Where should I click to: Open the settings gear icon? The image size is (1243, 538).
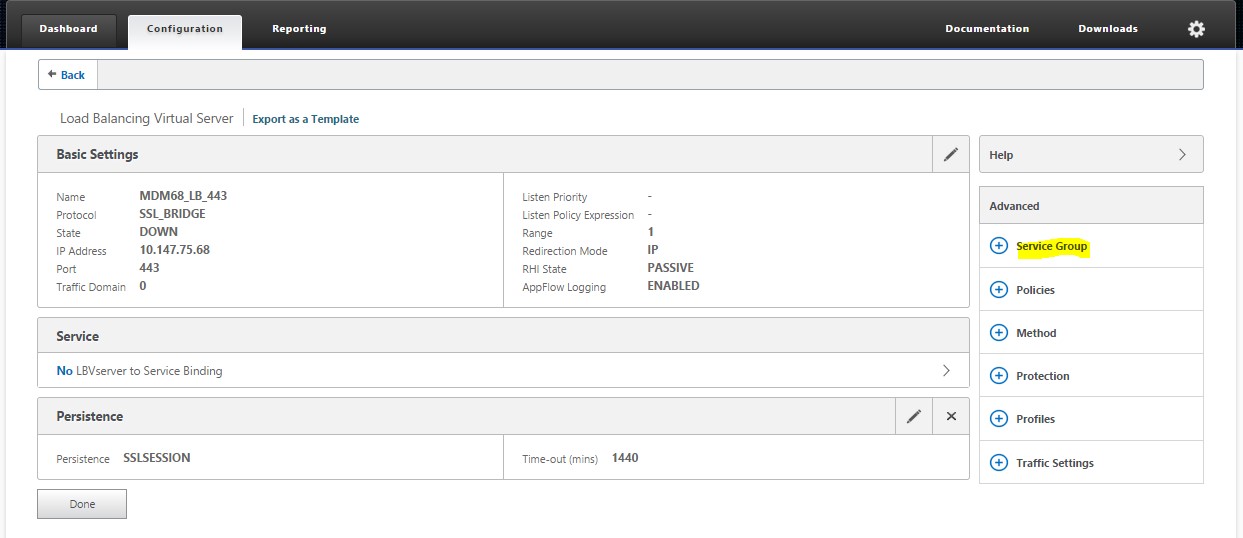coord(1196,29)
